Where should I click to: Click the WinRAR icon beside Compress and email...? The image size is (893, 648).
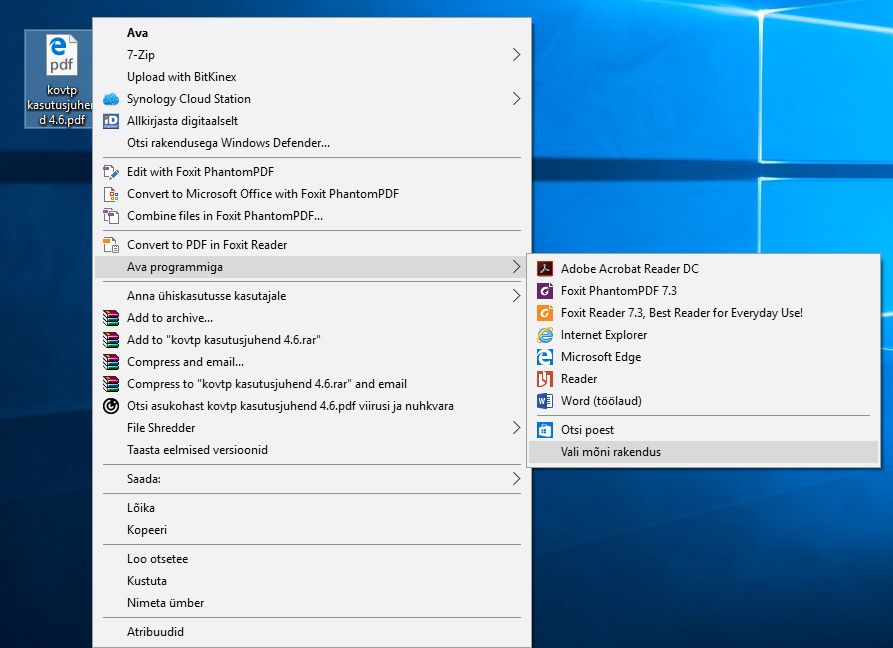tap(111, 362)
